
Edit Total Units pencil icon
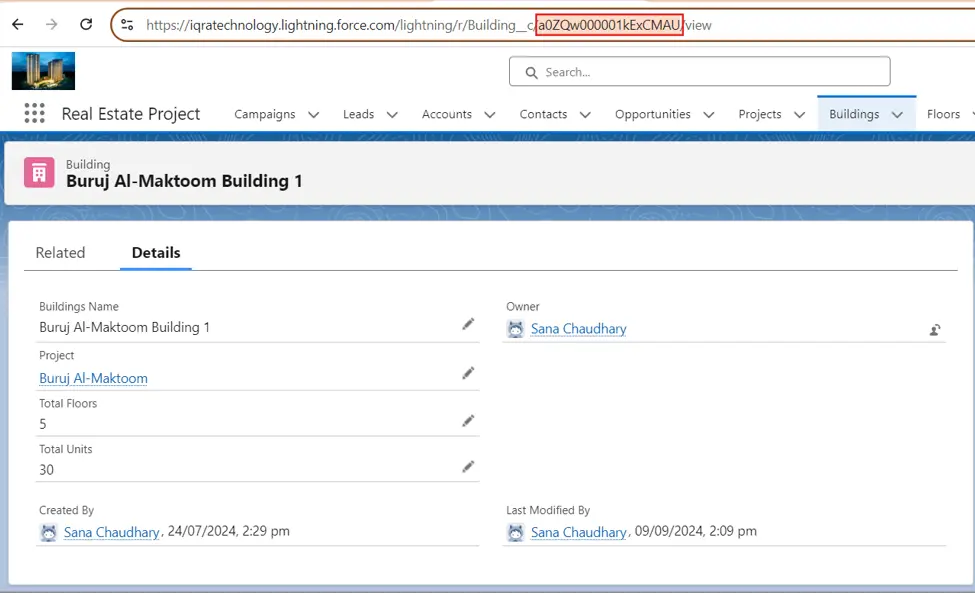(468, 467)
